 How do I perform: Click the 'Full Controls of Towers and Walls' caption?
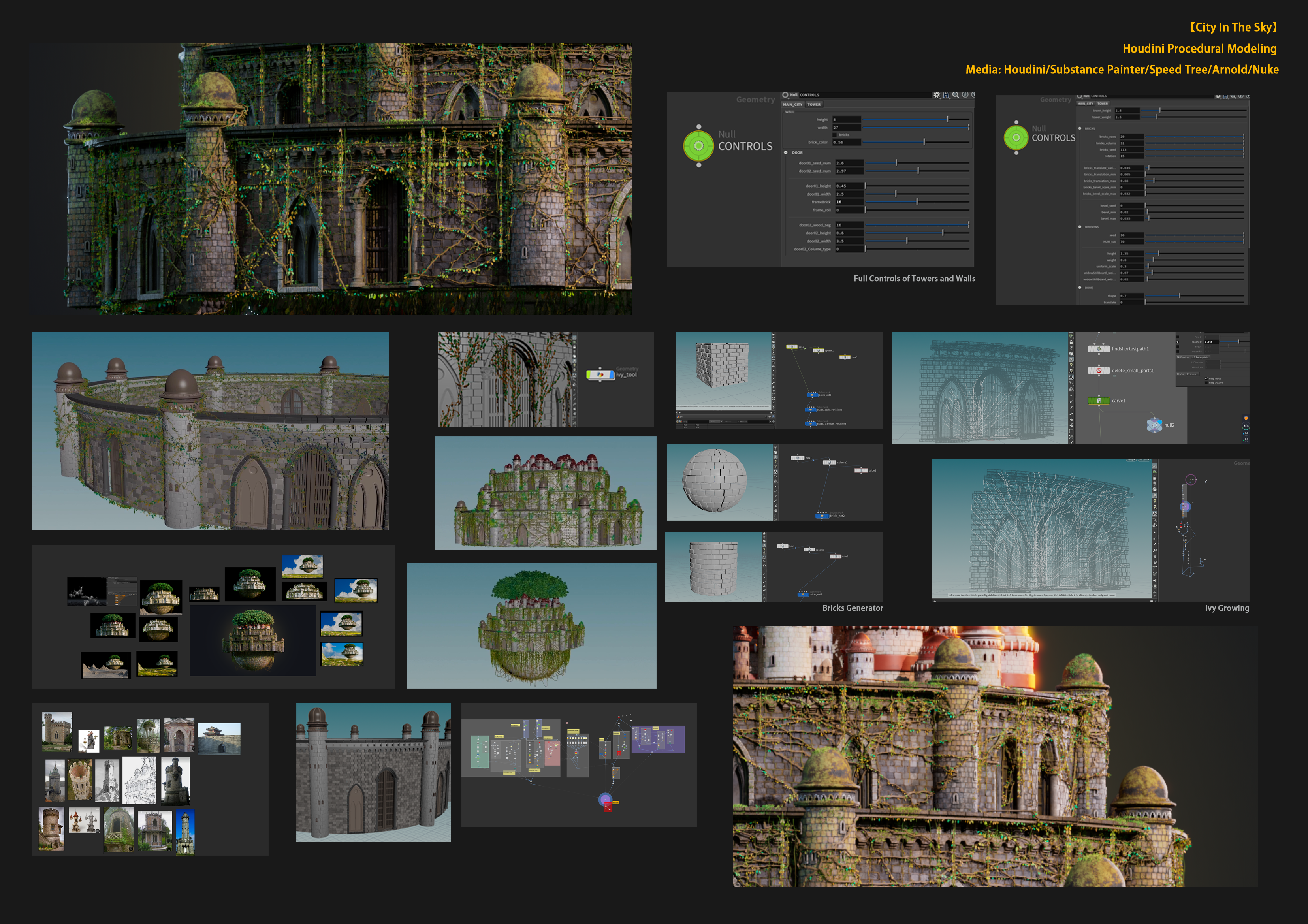coord(915,279)
